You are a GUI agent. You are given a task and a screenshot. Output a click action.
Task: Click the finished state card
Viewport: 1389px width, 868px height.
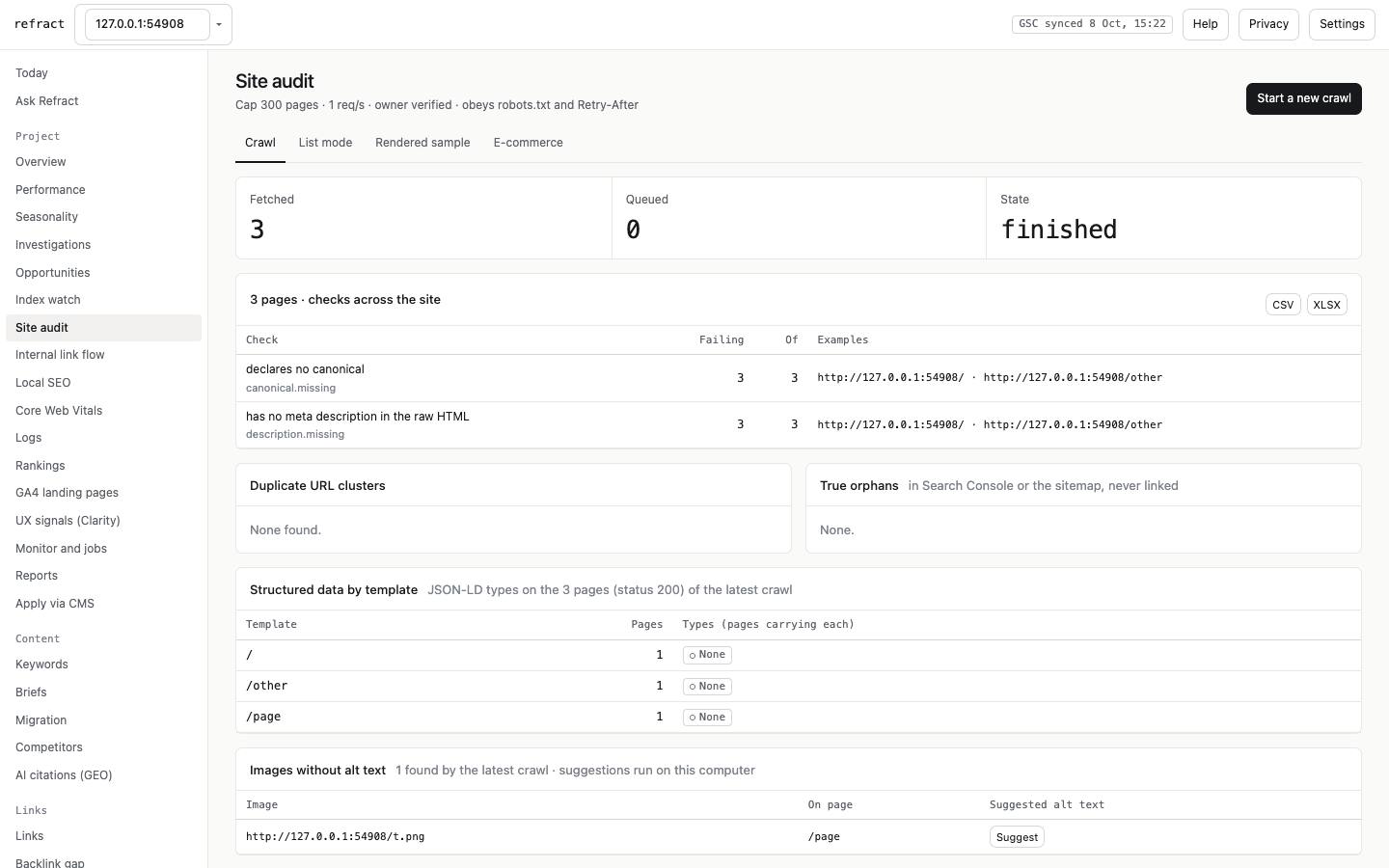(x=1174, y=218)
